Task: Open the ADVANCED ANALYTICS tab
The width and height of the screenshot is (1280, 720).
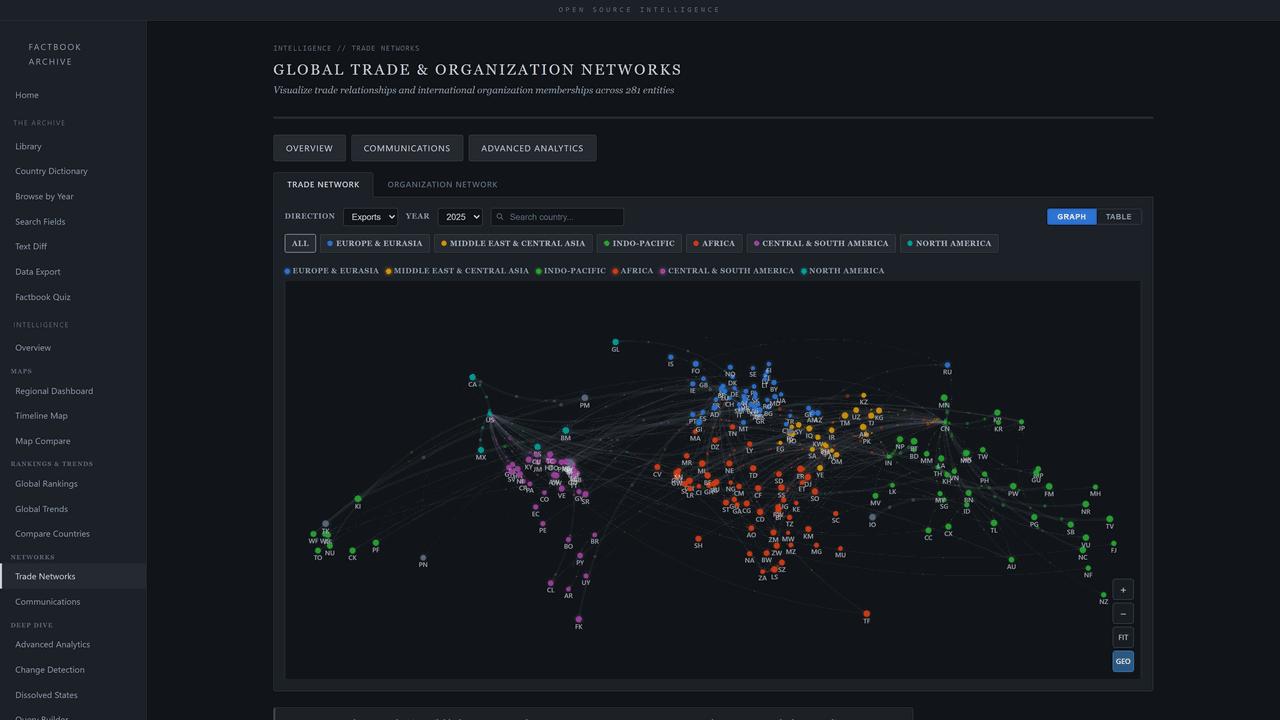Action: point(532,147)
